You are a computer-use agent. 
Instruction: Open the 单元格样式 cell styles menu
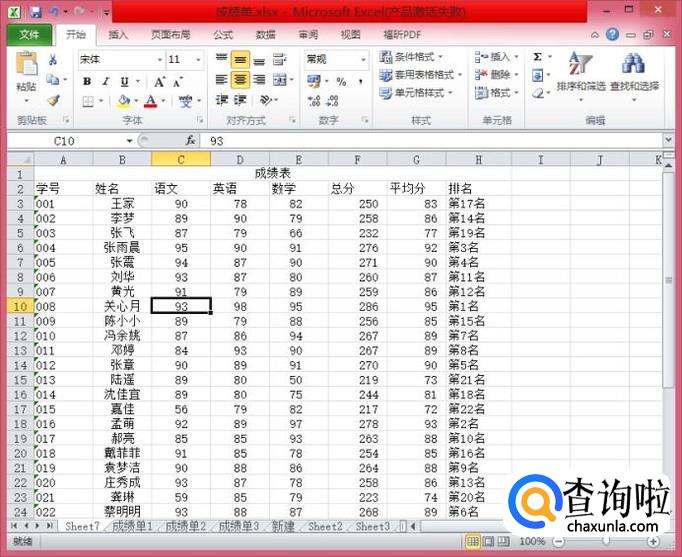[x=416, y=93]
